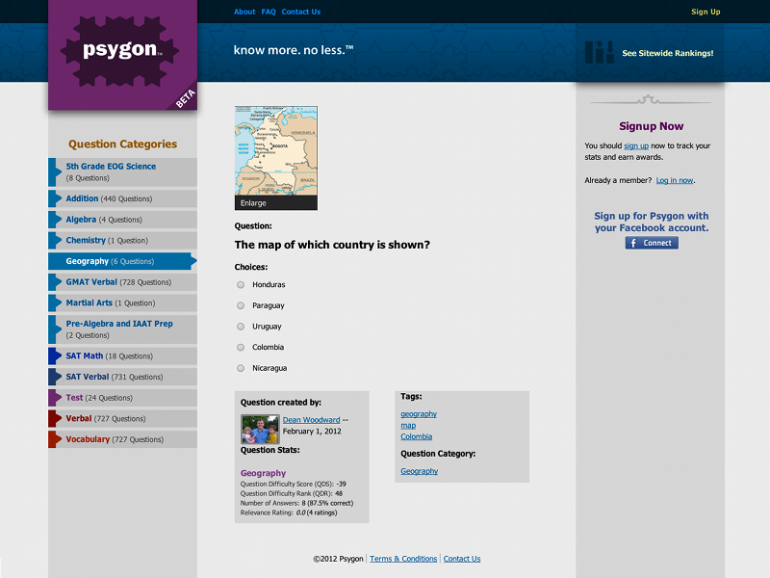The width and height of the screenshot is (770, 578).
Task: Click the Colombia tag link
Action: [416, 437]
